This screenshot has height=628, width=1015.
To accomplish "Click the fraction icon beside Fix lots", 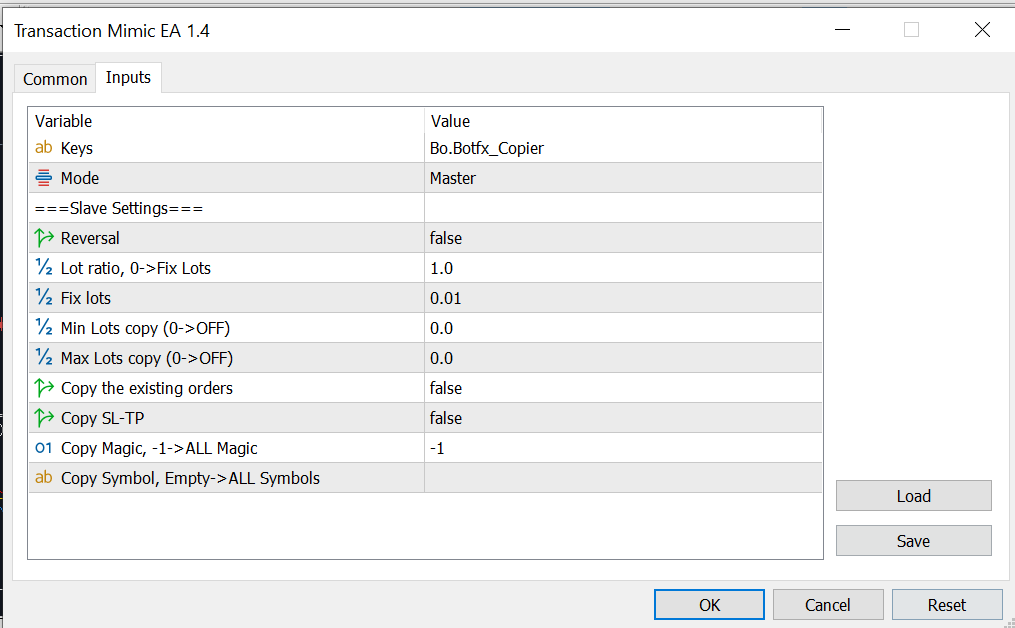I will [x=44, y=298].
